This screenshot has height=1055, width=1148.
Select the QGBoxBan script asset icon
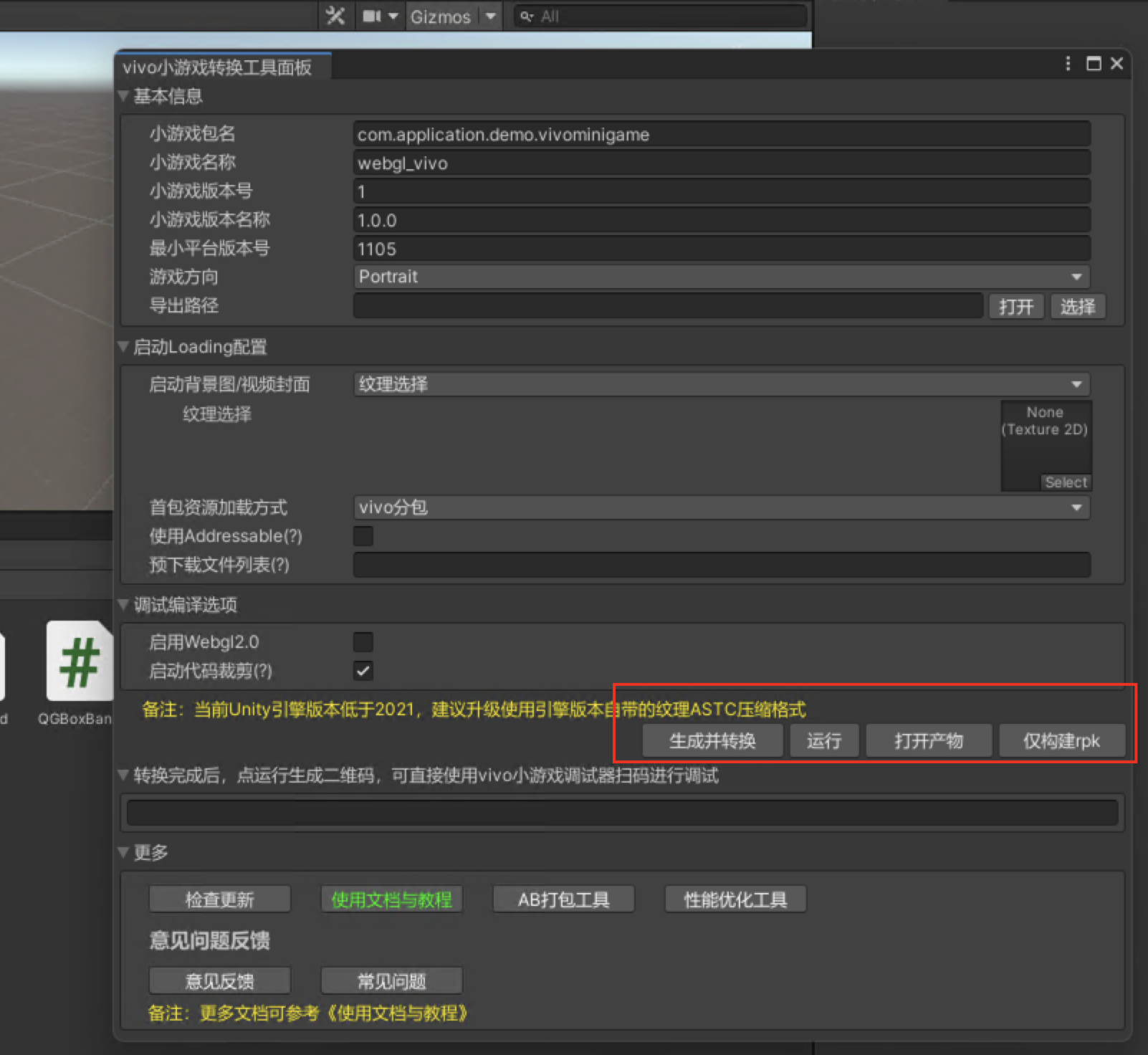tap(80, 662)
